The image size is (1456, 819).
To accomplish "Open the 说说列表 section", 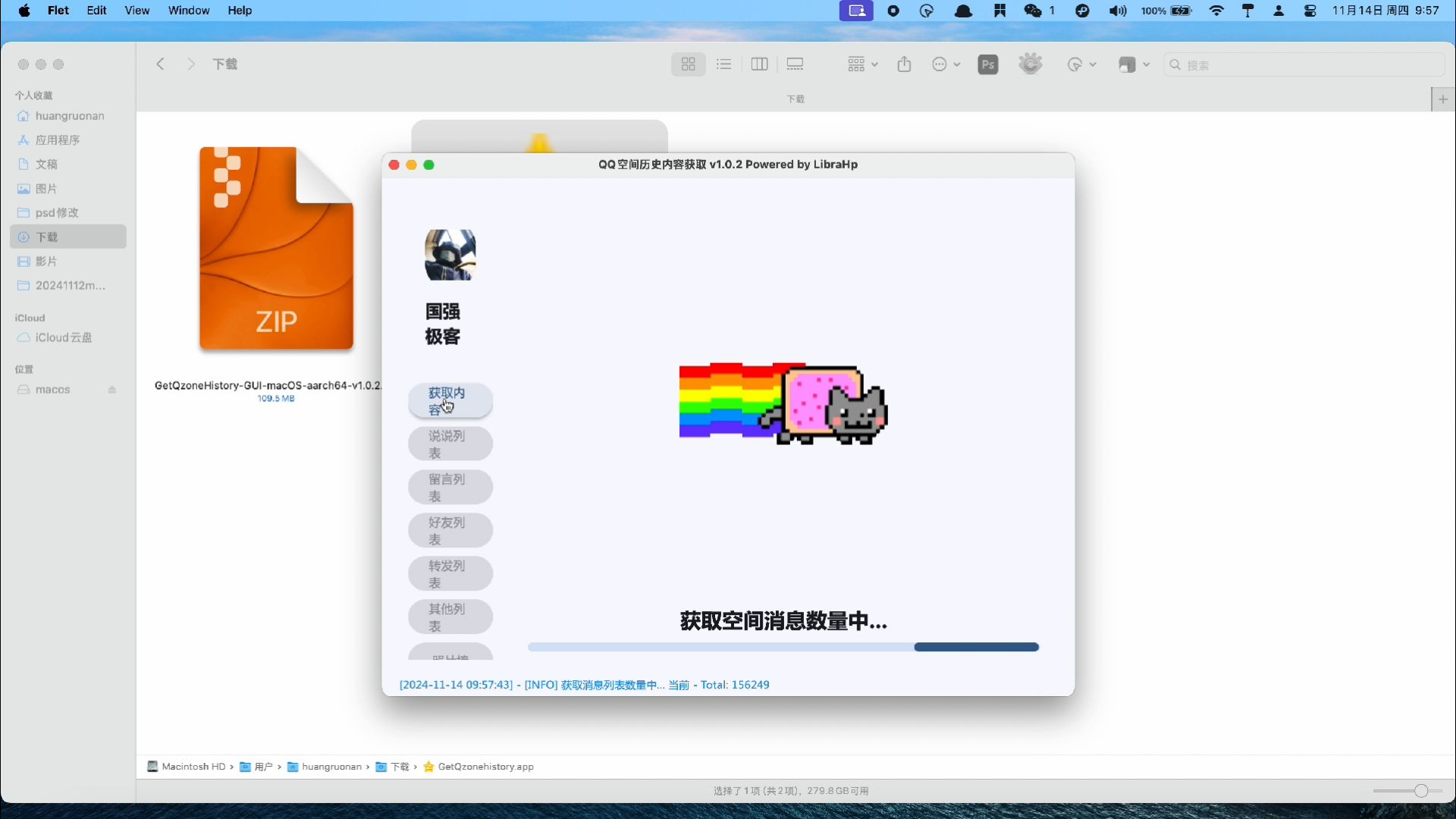I will click(450, 444).
